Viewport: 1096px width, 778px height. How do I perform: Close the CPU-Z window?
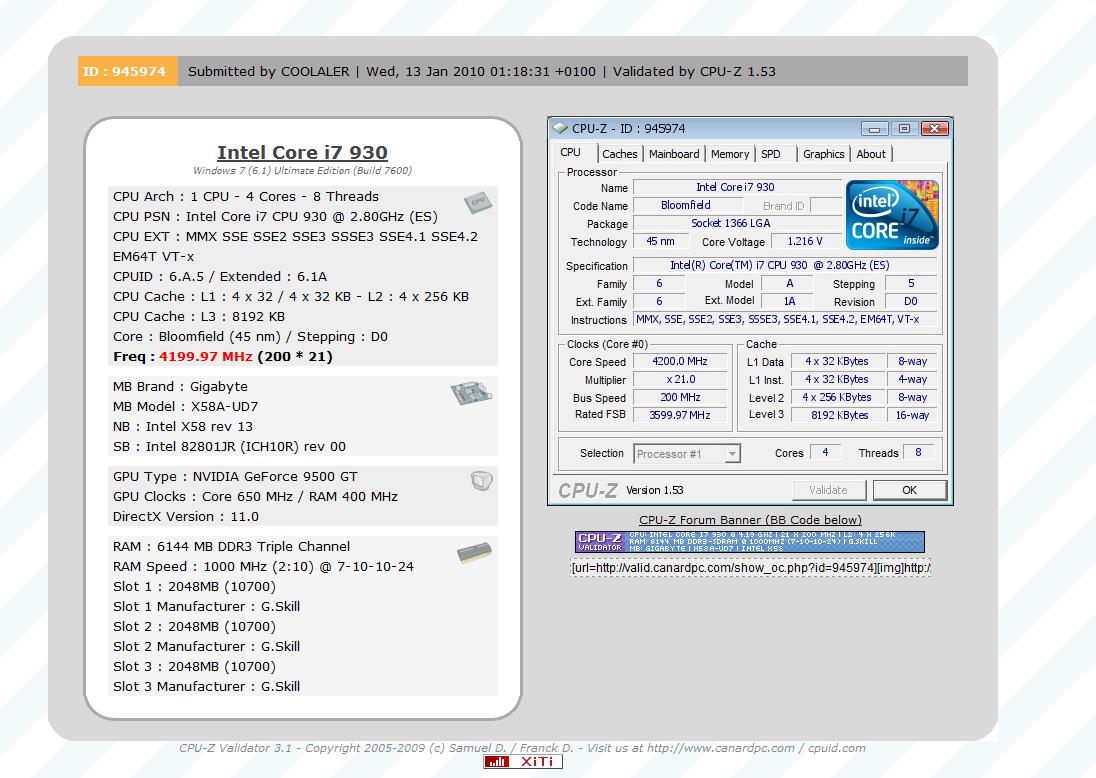click(x=935, y=129)
